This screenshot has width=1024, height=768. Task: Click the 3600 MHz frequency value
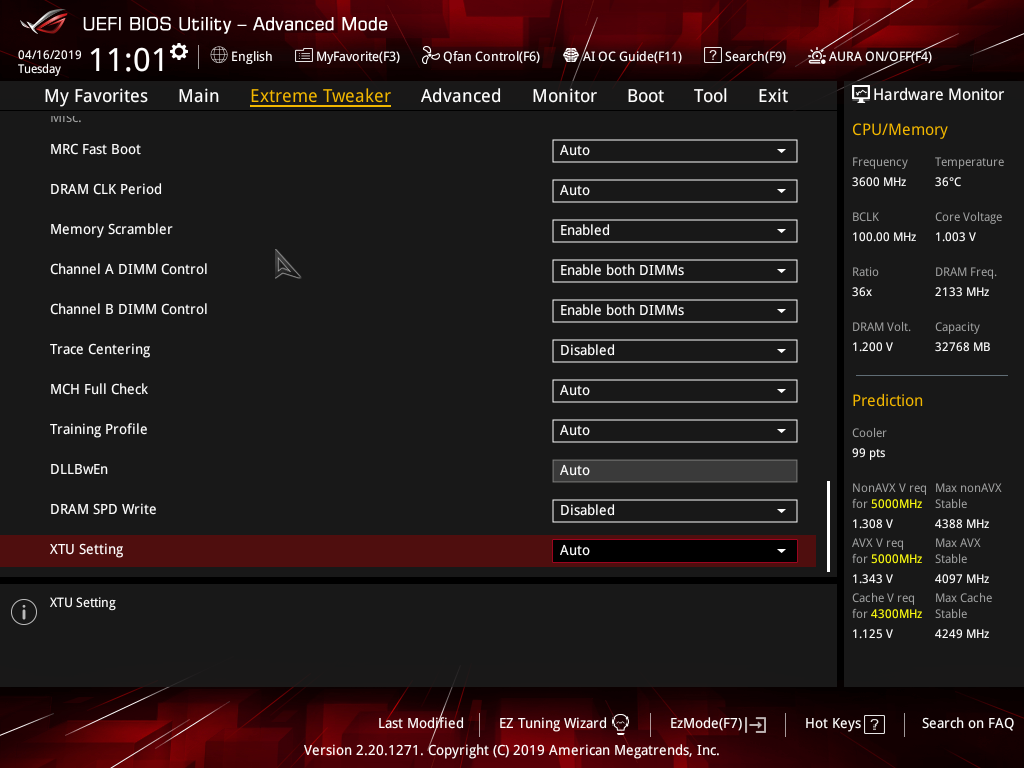point(878,182)
